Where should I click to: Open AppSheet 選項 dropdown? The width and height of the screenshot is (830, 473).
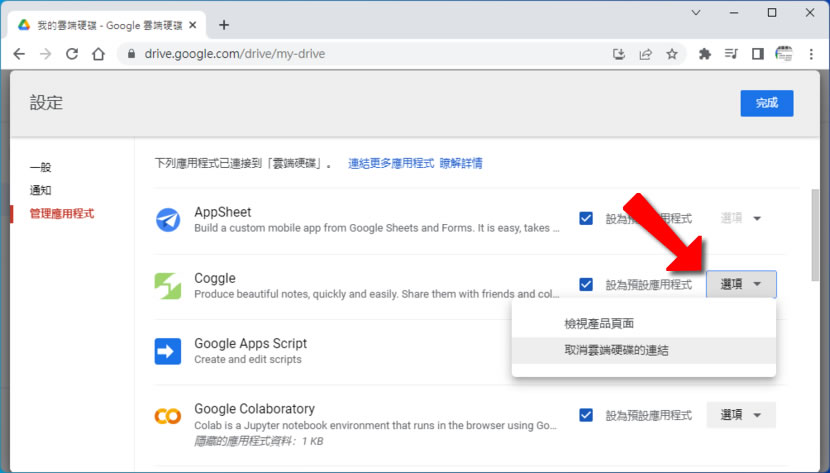[x=741, y=218]
